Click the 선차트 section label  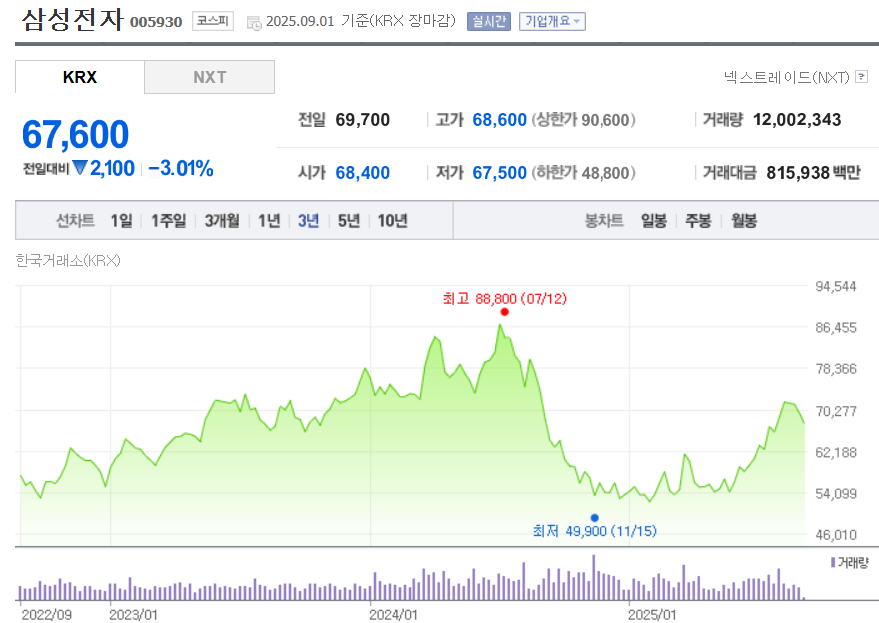(75, 220)
